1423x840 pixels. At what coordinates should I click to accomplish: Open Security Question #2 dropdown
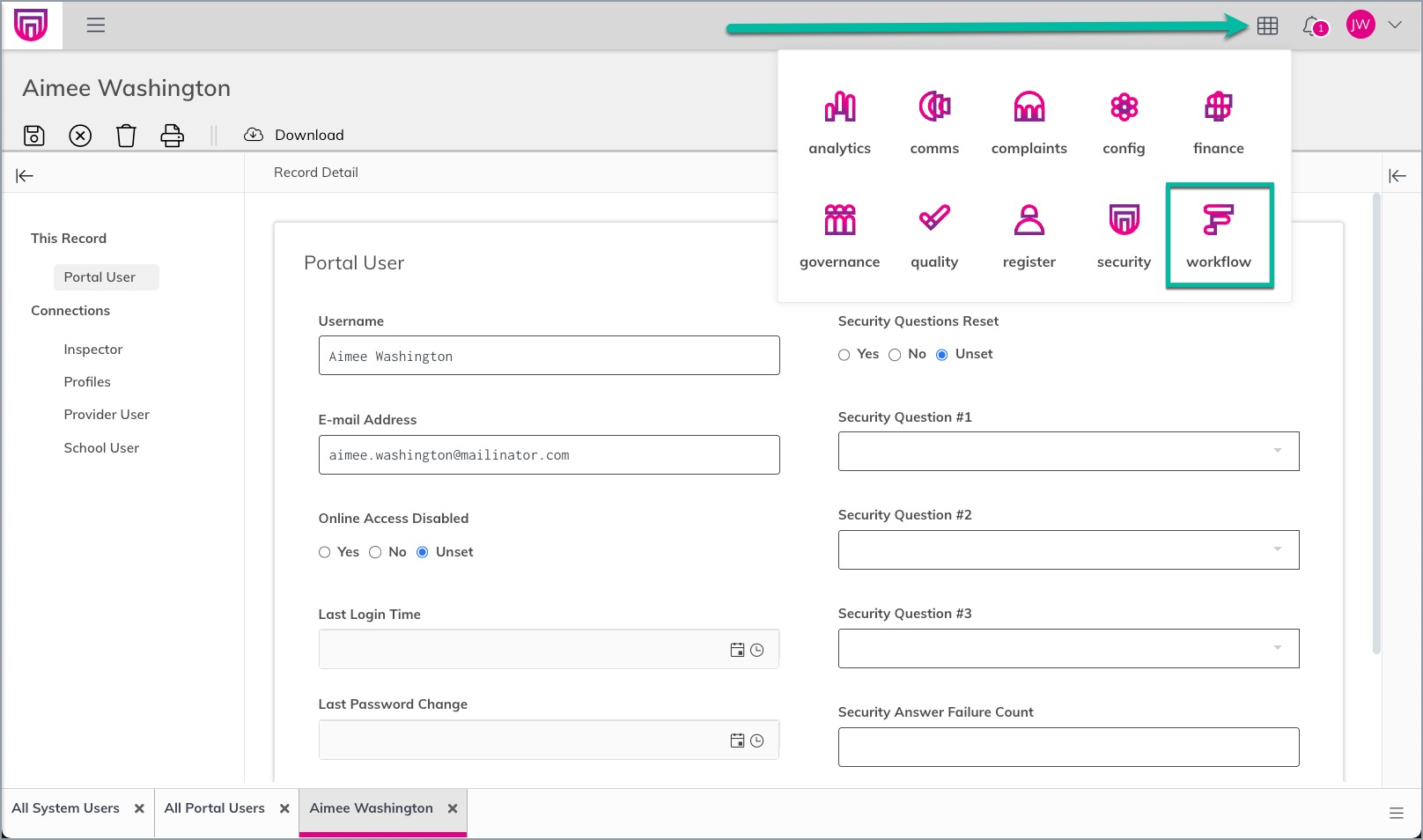pyautogui.click(x=1068, y=549)
